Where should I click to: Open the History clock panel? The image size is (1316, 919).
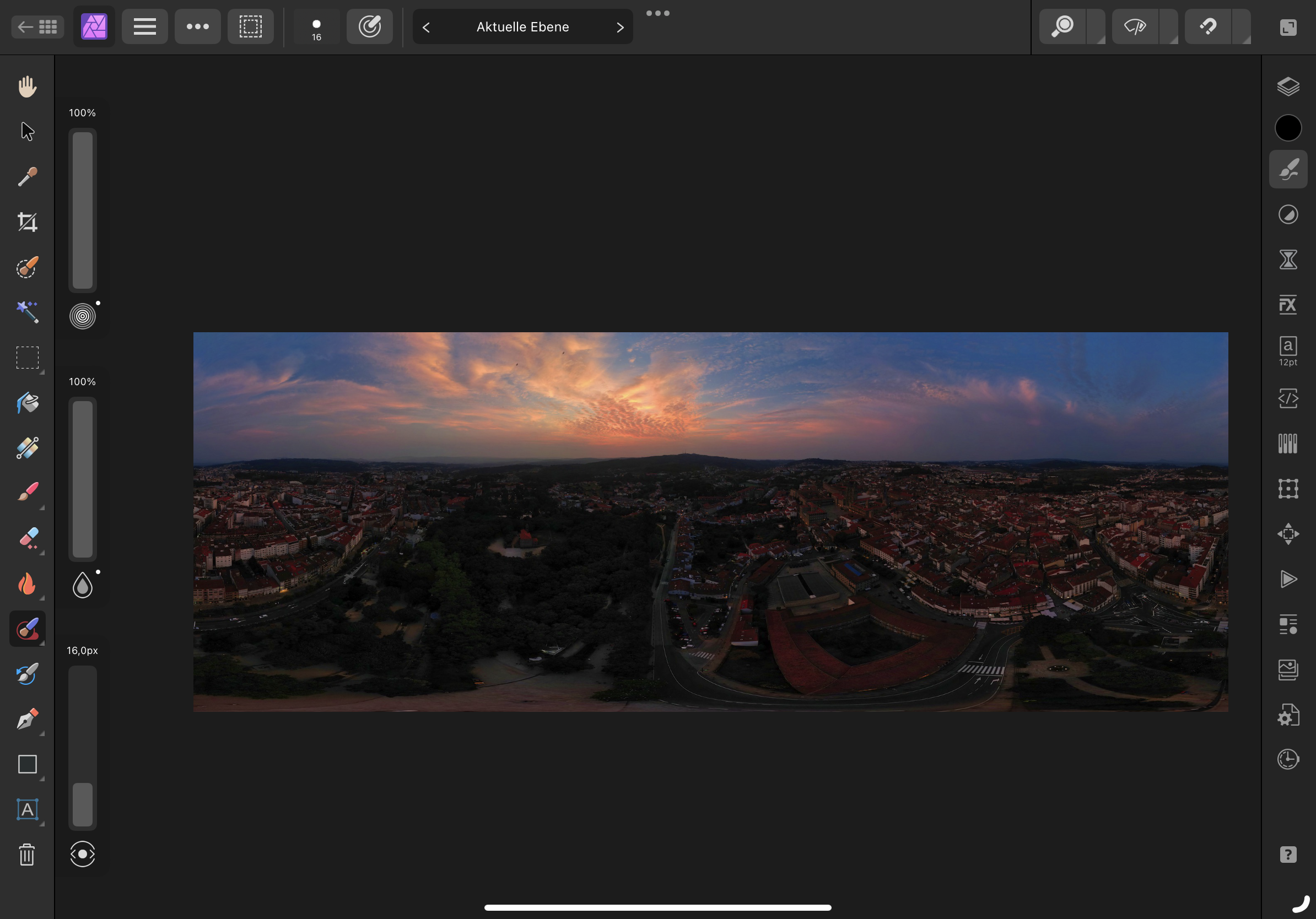point(1287,760)
